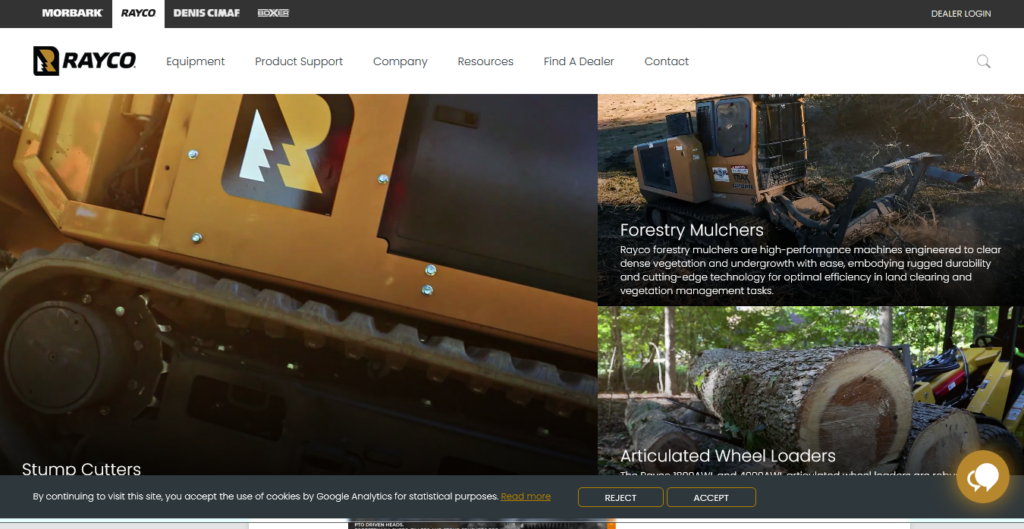Open the Dealer Login link
Image resolution: width=1024 pixels, height=529 pixels.
coord(961,13)
